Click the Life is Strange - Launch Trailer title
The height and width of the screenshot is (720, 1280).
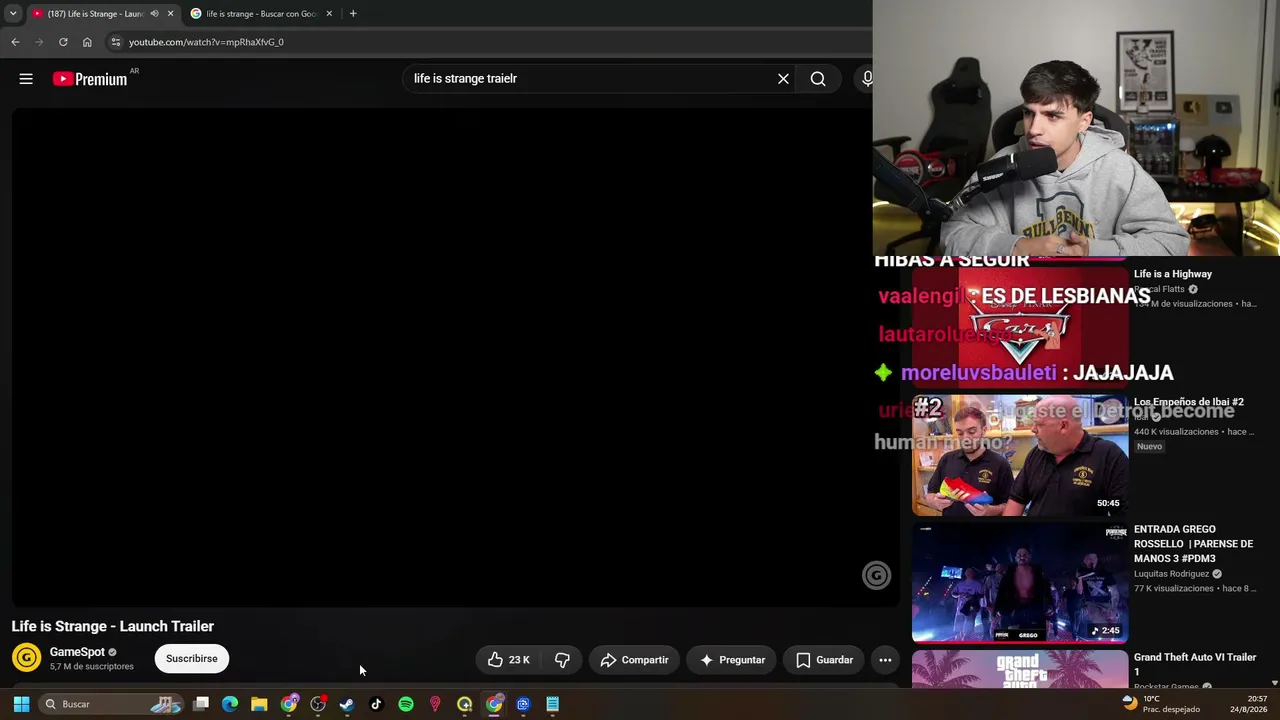point(113,626)
